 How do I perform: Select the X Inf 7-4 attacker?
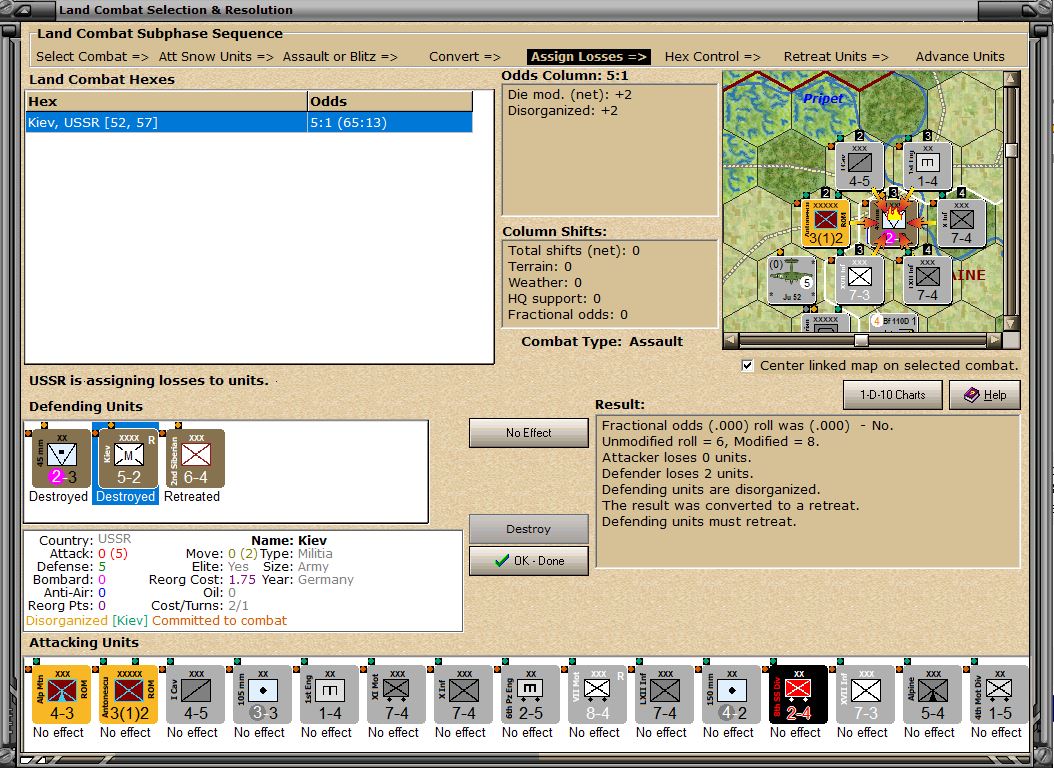[463, 695]
